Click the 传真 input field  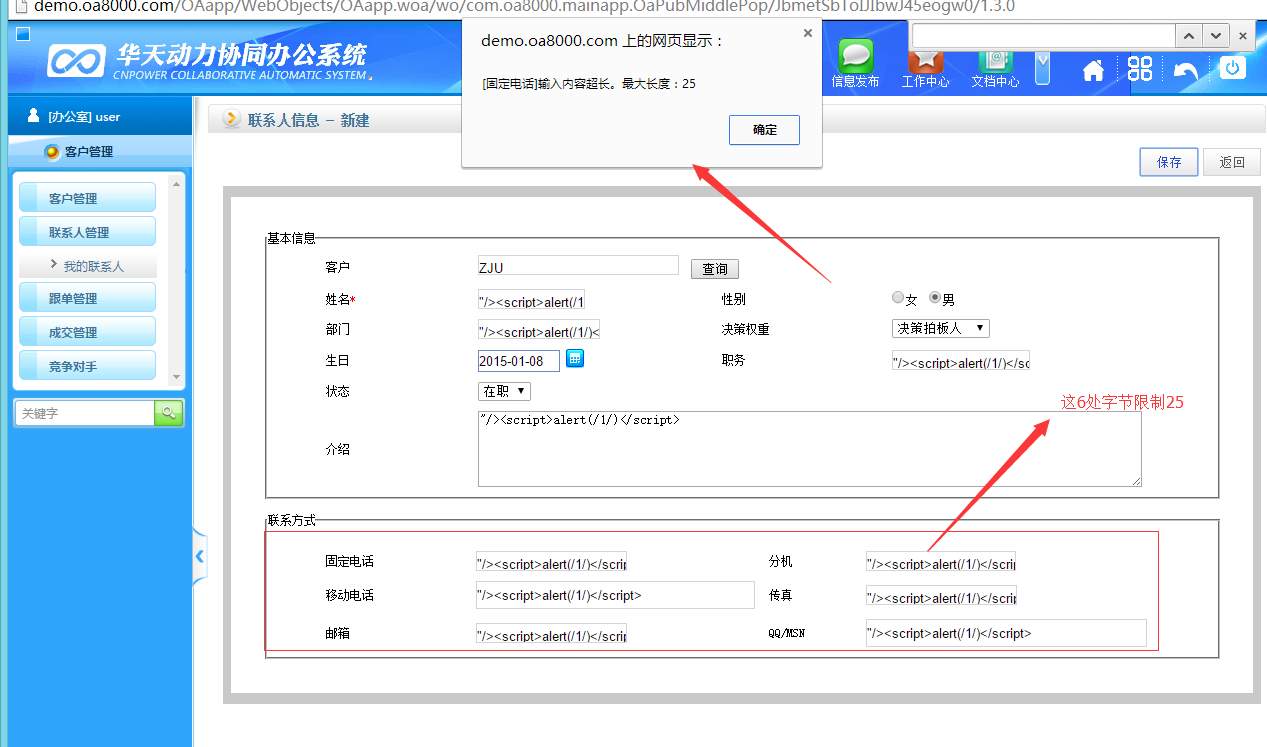point(941,597)
